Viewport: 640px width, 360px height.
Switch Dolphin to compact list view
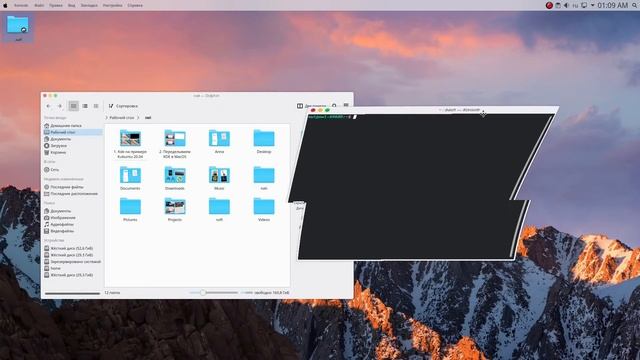85,106
